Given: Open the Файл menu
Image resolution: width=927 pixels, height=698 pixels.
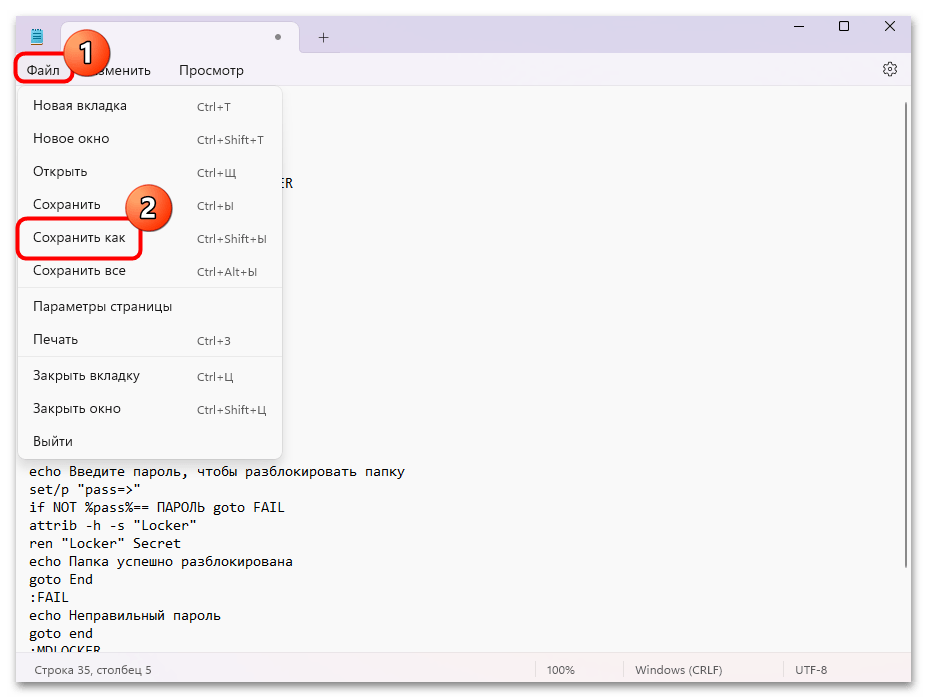Looking at the screenshot, I should 43,70.
